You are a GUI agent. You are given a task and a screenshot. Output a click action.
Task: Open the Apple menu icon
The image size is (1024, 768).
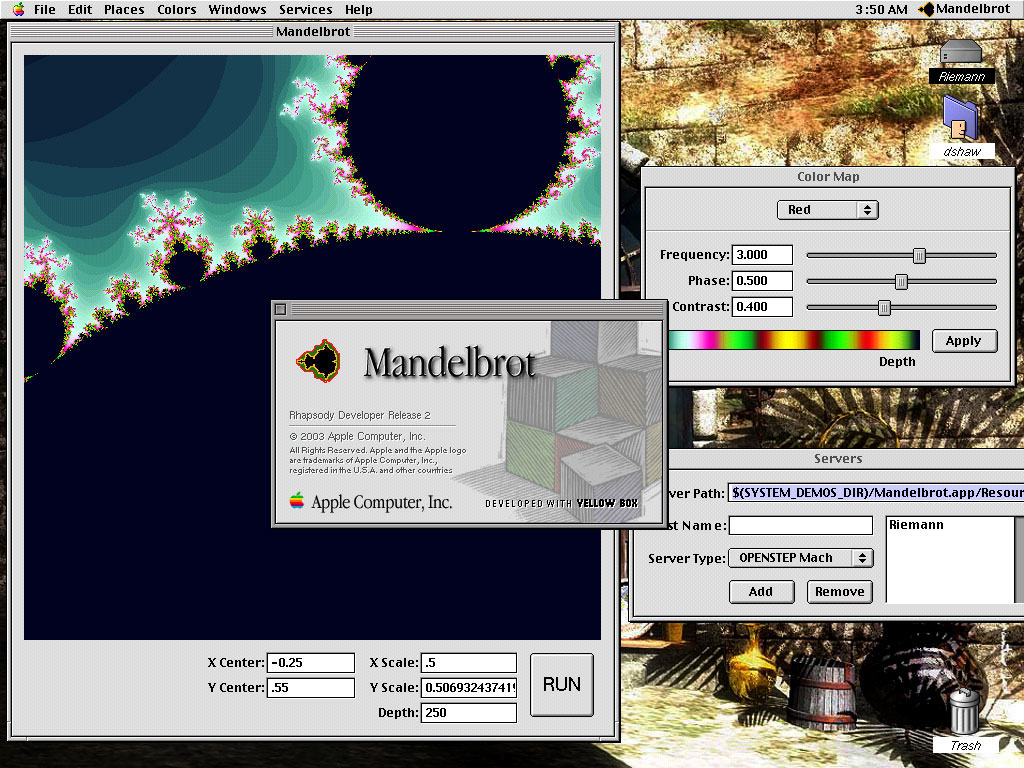tap(18, 9)
